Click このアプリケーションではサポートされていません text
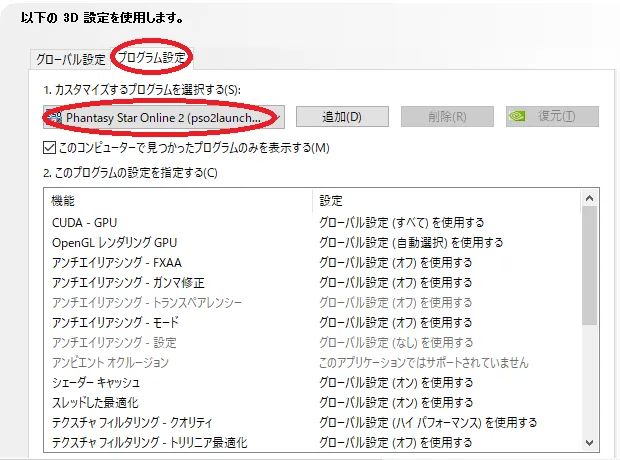Image resolution: width=620 pixels, height=460 pixels. (x=424, y=363)
